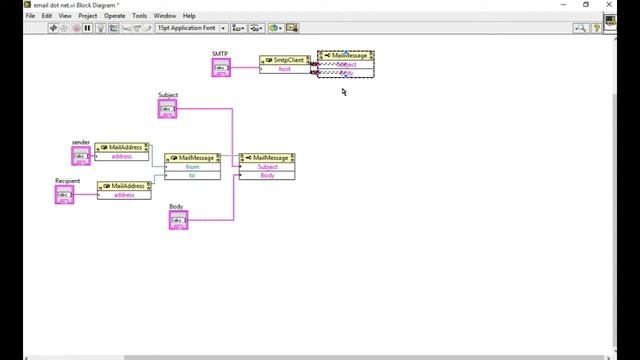
Task: Click the VI icon in top-right corner
Action: [610, 21]
